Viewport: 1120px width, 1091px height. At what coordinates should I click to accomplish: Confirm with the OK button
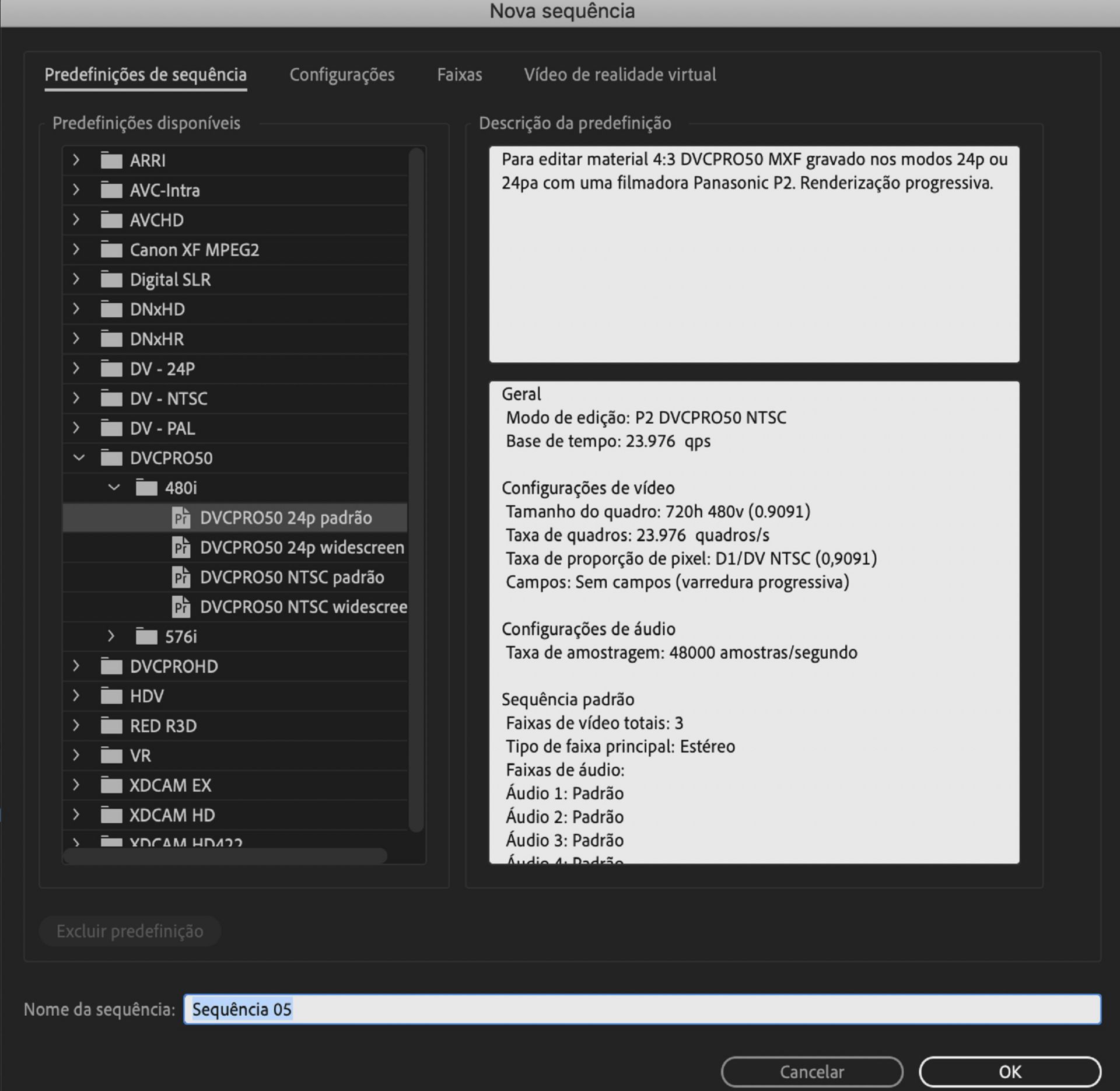pyautogui.click(x=1009, y=1072)
